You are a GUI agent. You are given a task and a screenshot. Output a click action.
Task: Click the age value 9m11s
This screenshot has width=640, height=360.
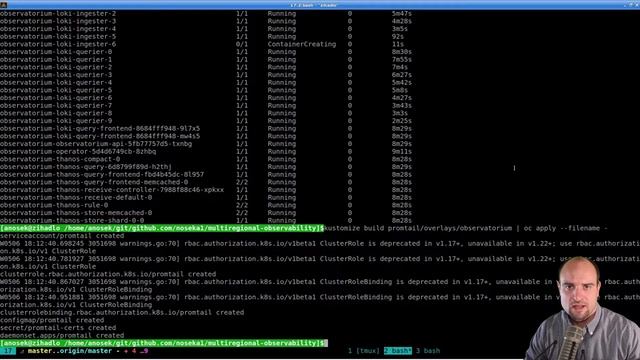coord(402,151)
